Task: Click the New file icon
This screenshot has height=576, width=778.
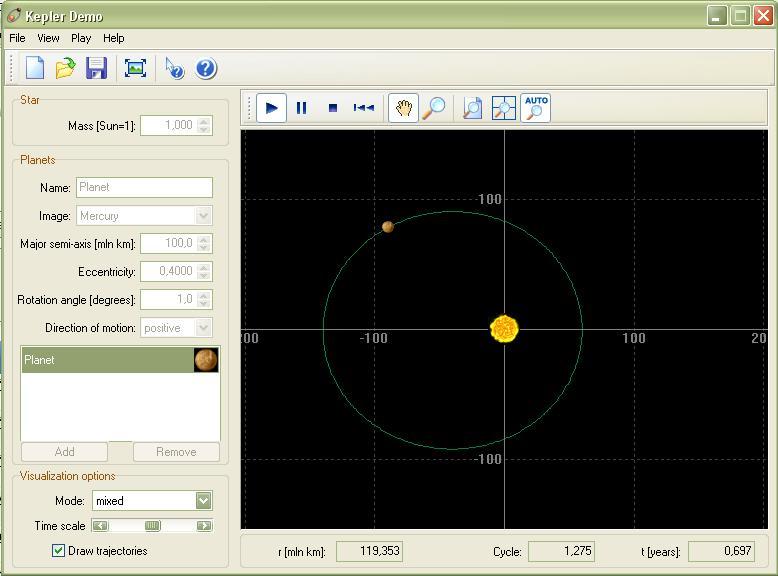Action: pyautogui.click(x=35, y=68)
